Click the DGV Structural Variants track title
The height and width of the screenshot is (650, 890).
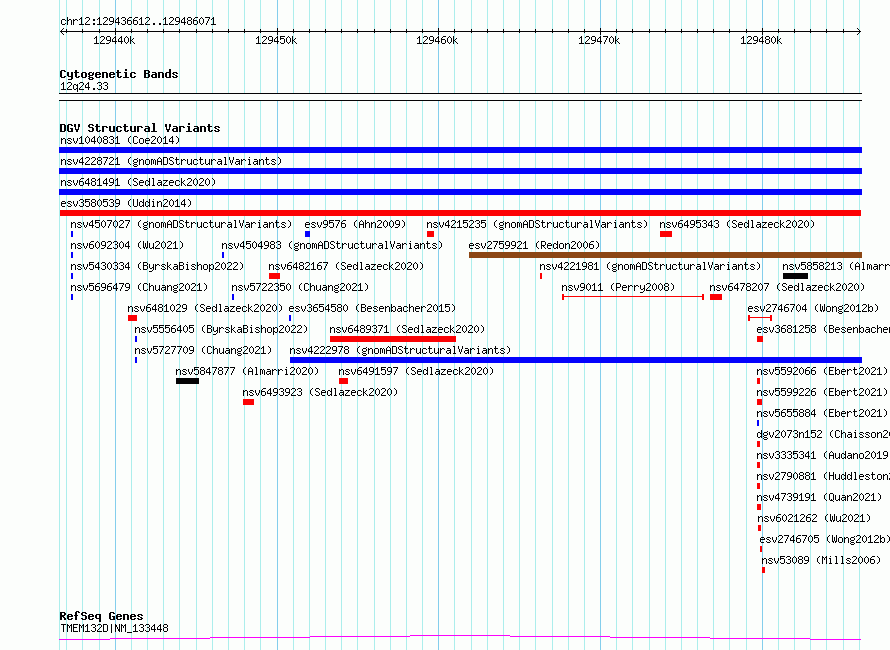(x=140, y=128)
